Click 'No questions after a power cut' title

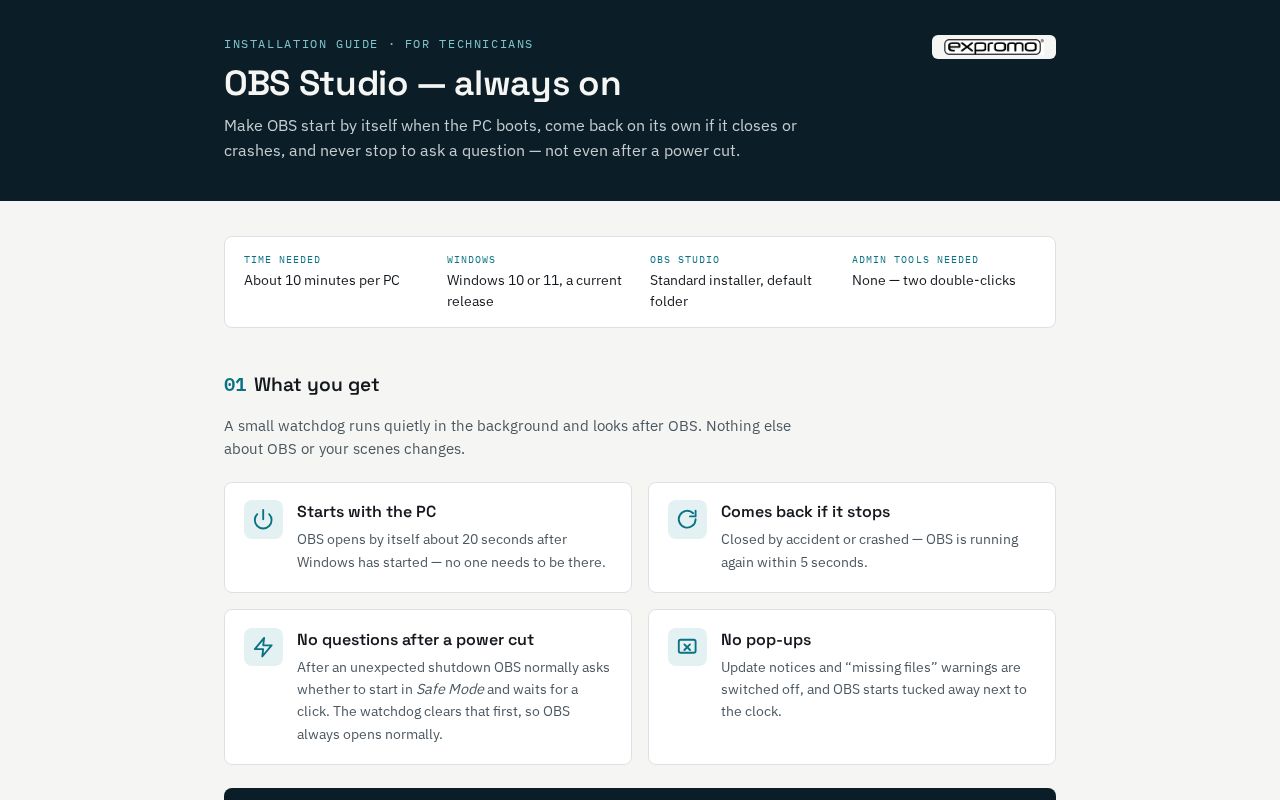tap(415, 639)
